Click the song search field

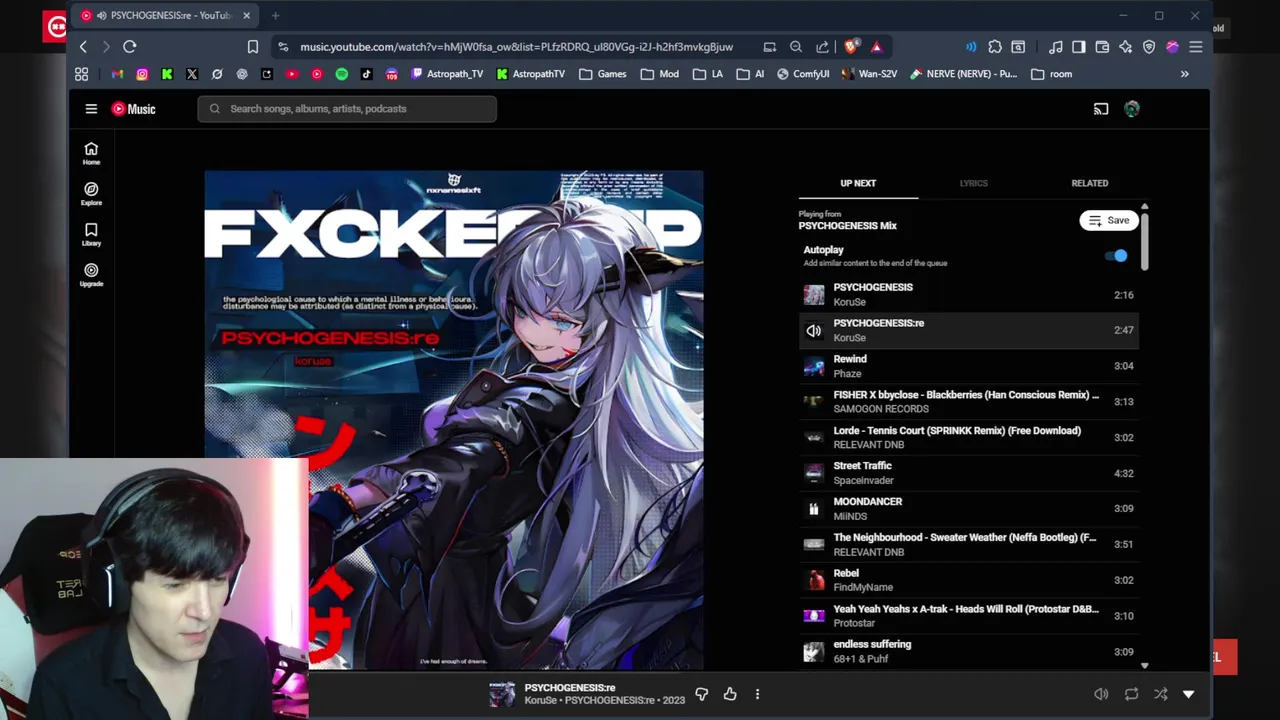pos(347,109)
